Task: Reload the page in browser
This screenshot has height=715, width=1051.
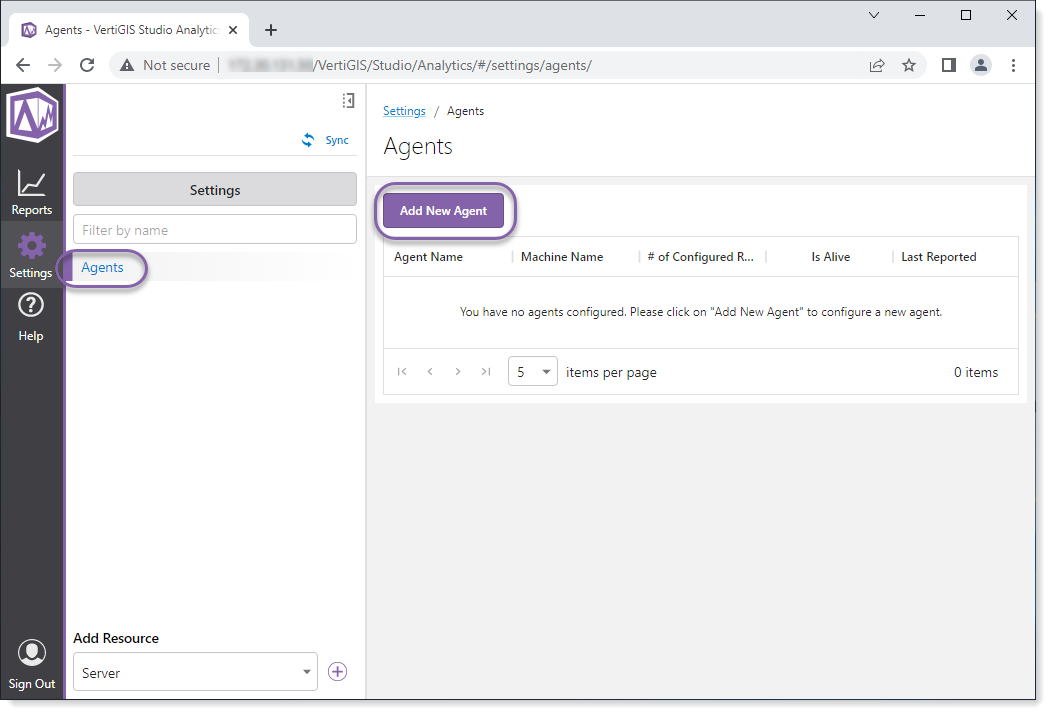Action: click(x=87, y=66)
